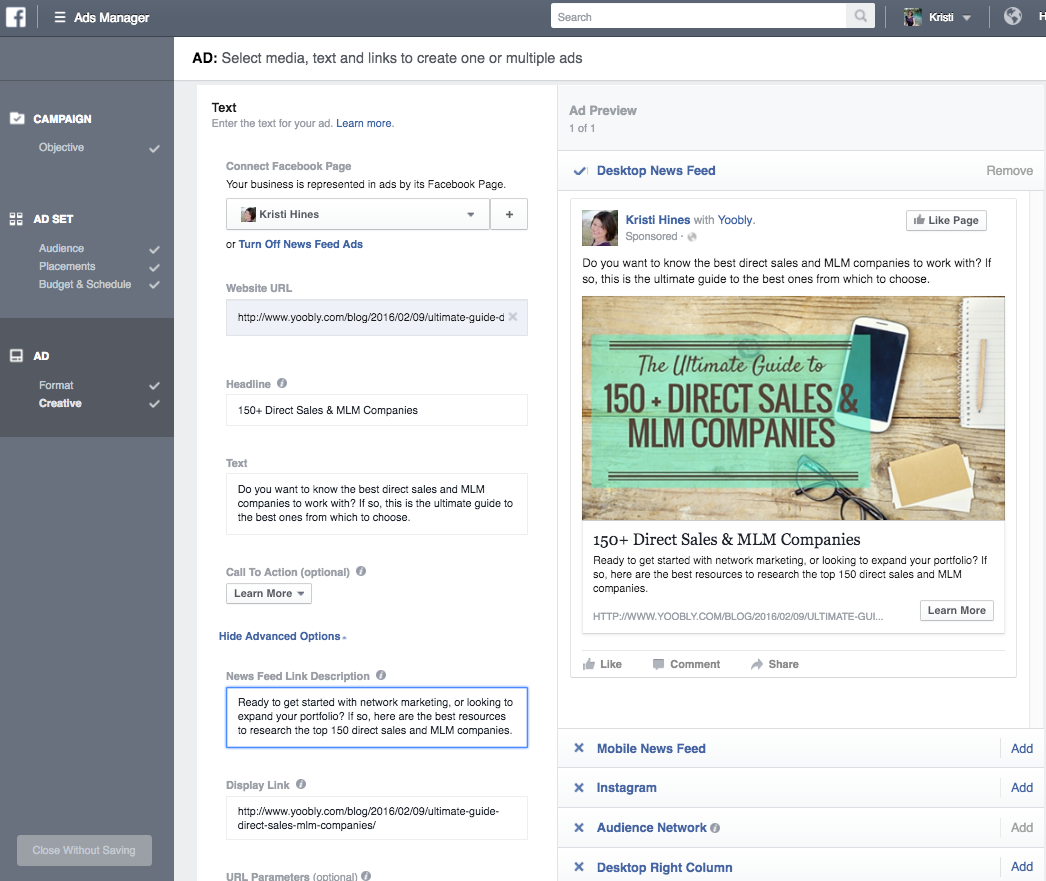Open the Call To Action info icon
Viewport: 1046px width, 881px height.
361,572
